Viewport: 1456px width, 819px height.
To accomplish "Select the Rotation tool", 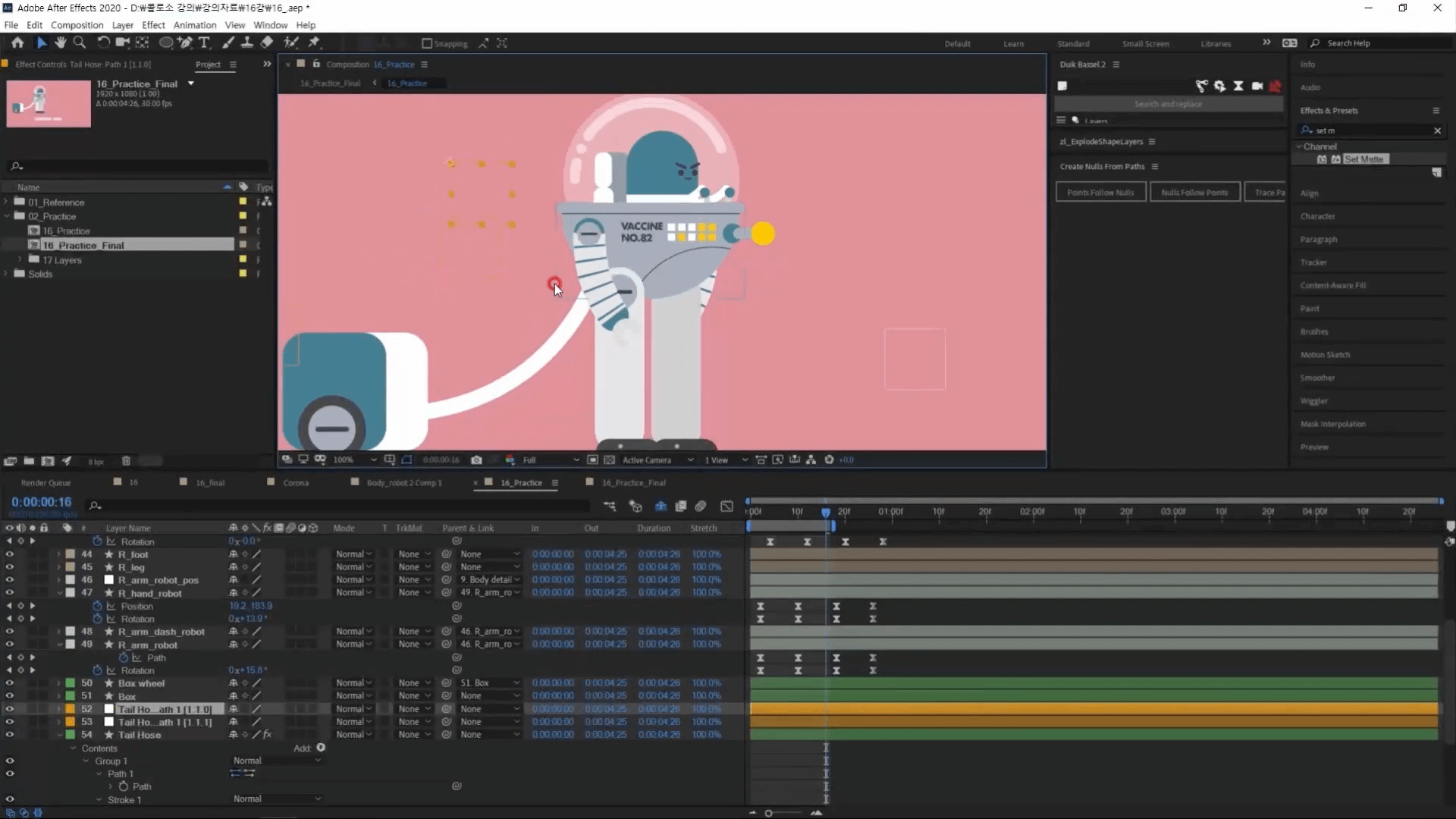I will tap(103, 42).
